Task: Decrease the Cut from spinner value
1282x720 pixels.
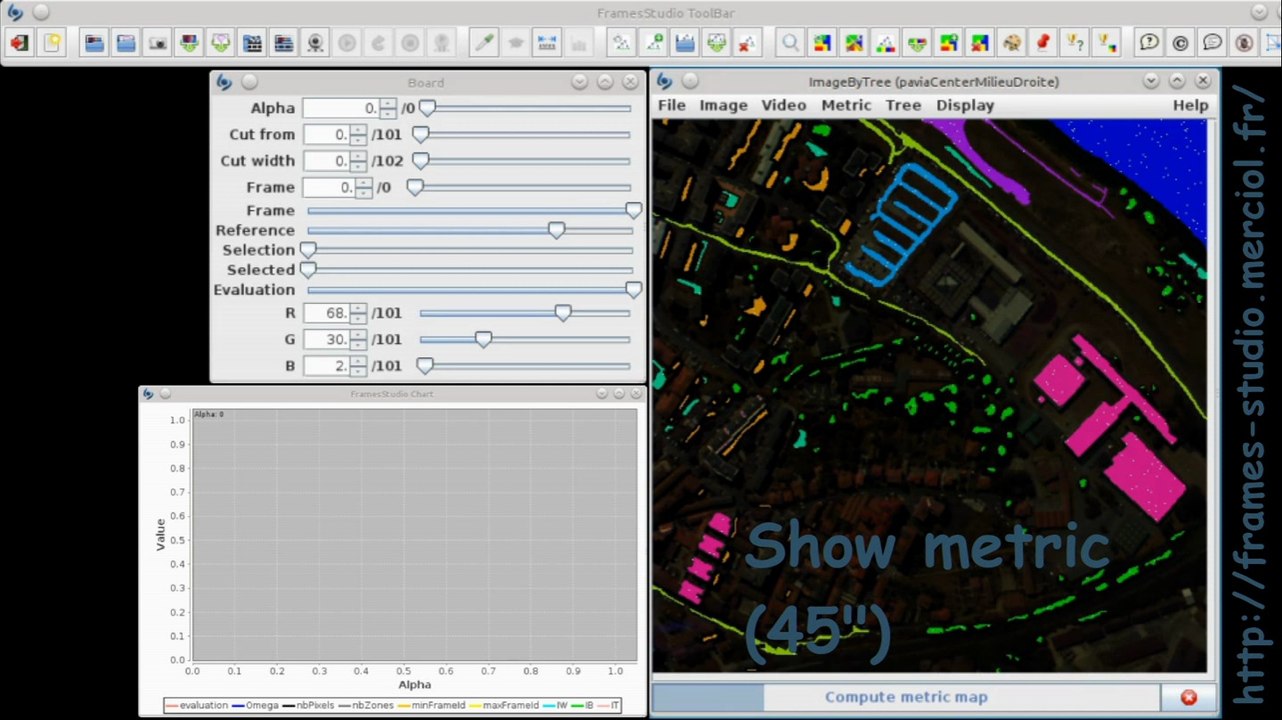Action: (358, 139)
